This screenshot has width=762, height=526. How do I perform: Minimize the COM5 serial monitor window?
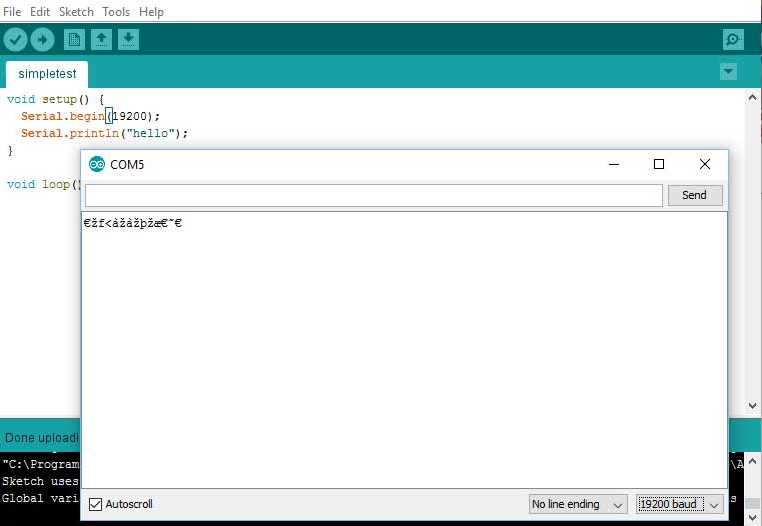(614, 164)
